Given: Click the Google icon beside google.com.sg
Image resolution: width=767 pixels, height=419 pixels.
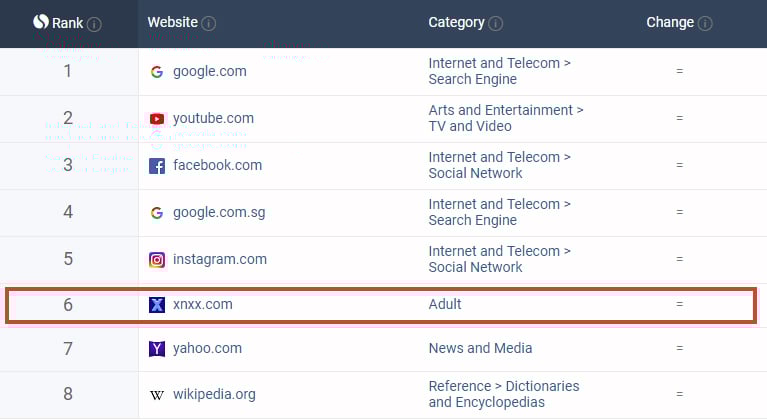Looking at the screenshot, I should [x=156, y=213].
